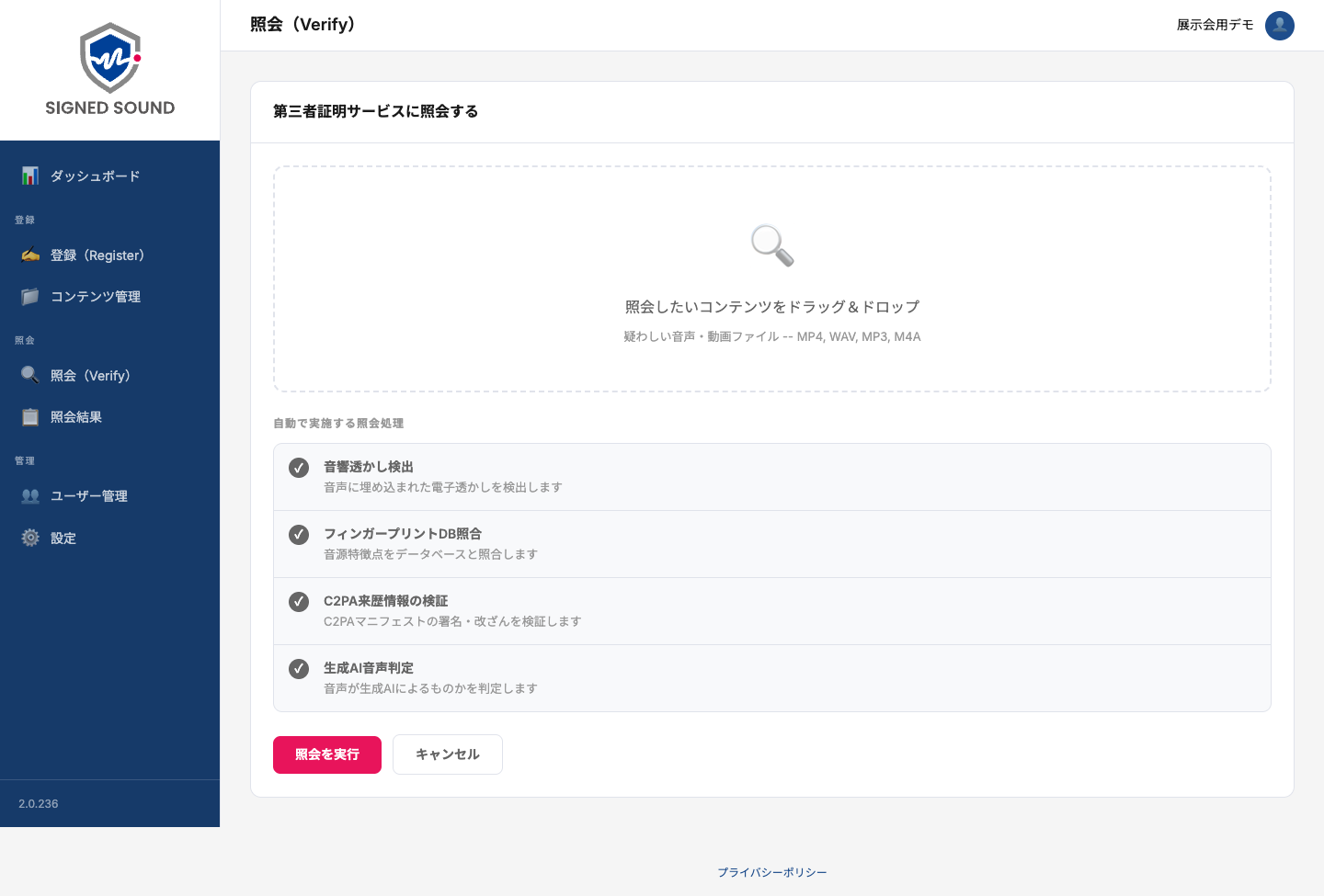This screenshot has height=896, width=1324.
Task: Click the 音響透かし検出 row title
Action: (x=369, y=467)
